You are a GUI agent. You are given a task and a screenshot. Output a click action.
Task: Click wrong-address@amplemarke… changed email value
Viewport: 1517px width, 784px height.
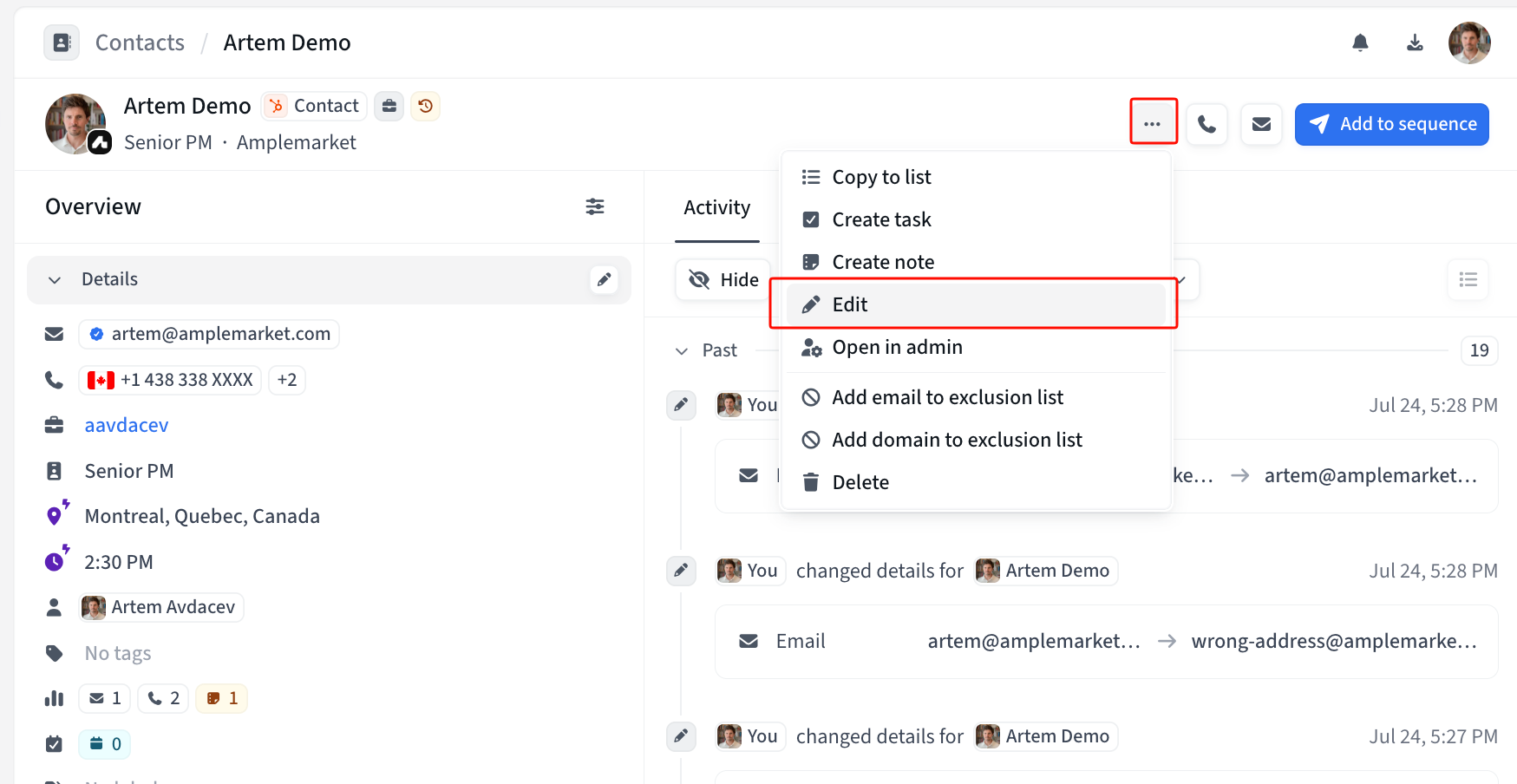(1334, 641)
